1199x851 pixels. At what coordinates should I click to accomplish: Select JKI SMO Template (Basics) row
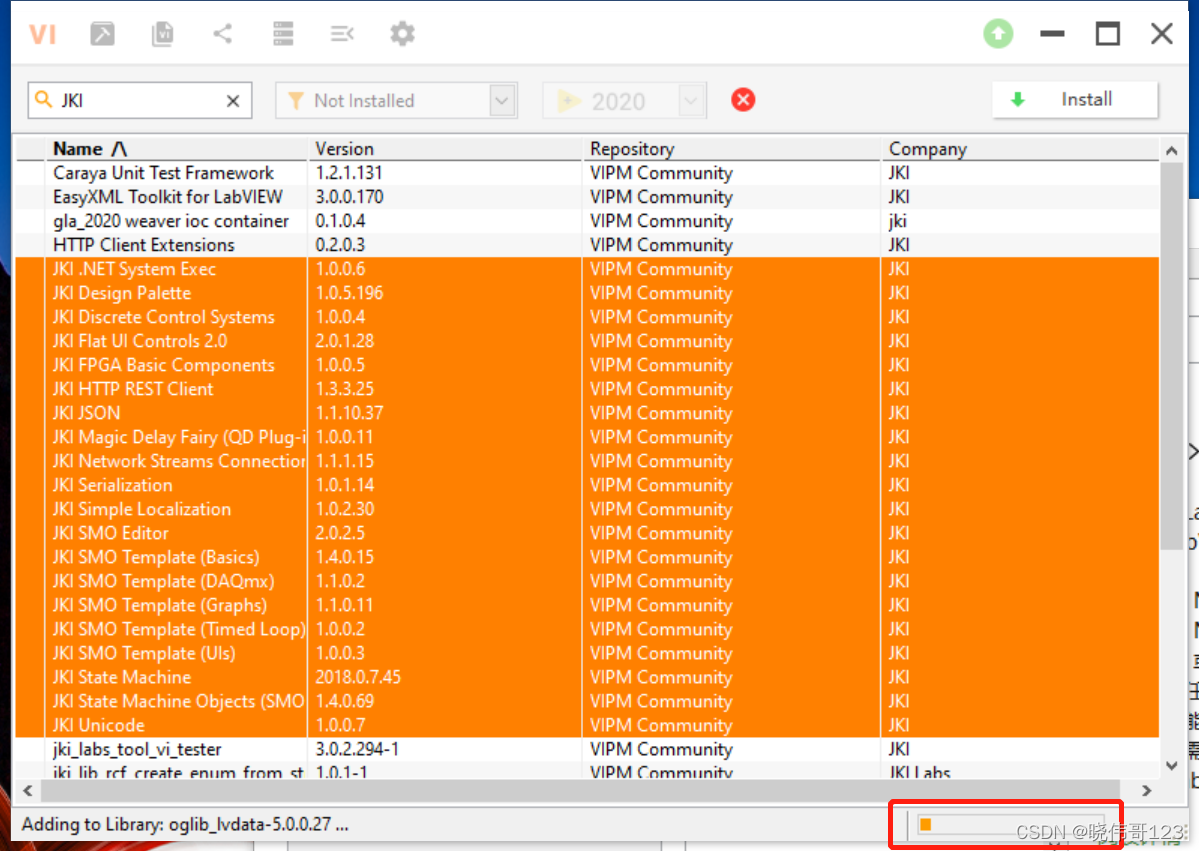(x=587, y=557)
